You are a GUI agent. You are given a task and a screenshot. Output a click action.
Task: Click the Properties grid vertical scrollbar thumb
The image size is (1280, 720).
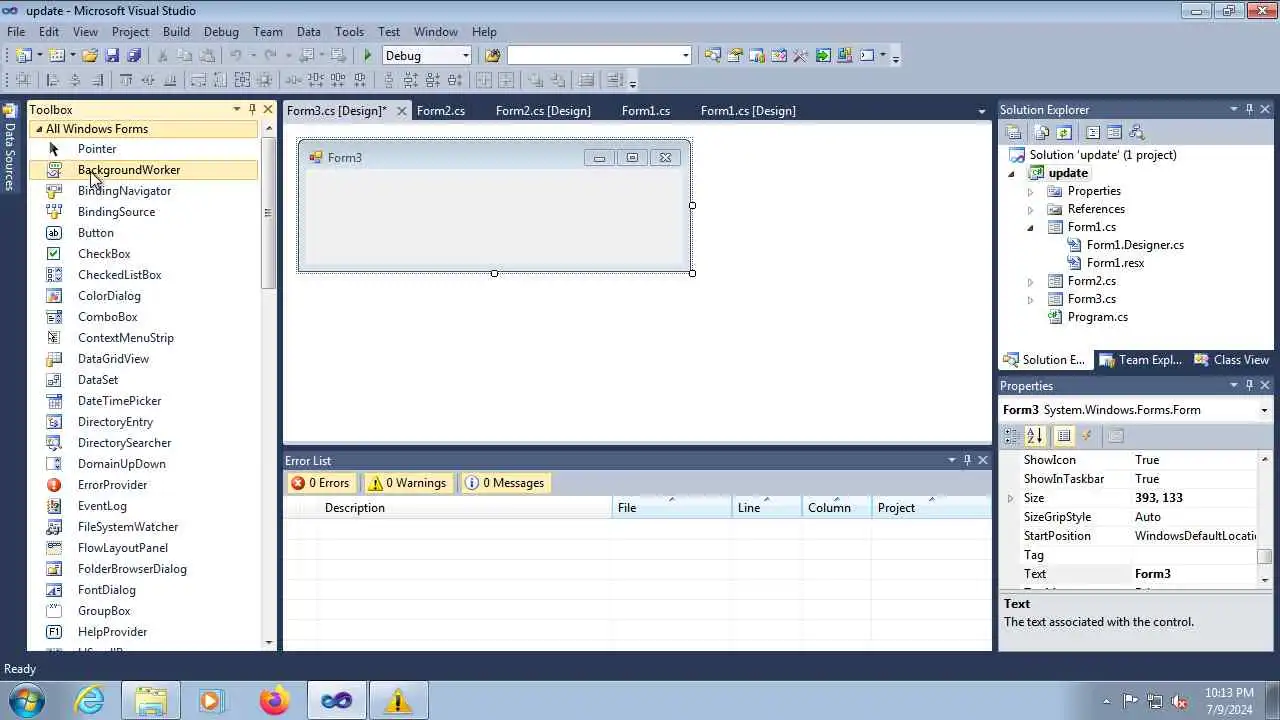[x=1265, y=557]
